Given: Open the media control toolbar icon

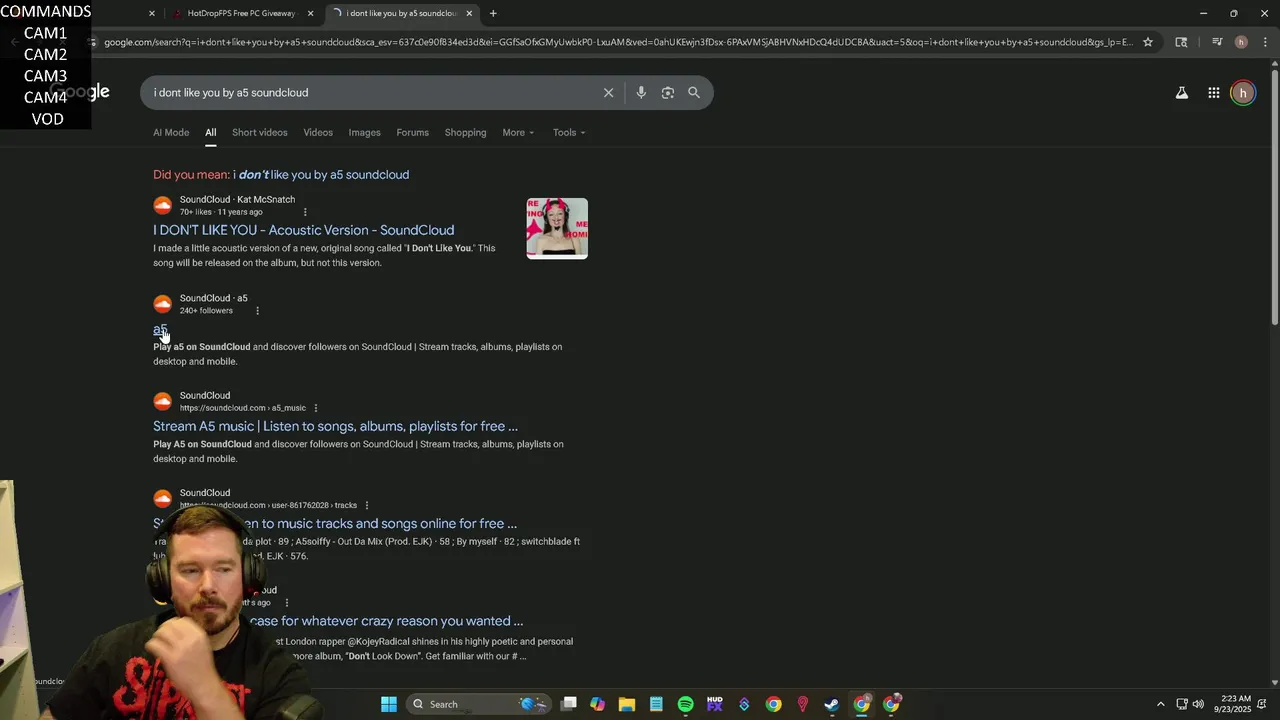Looking at the screenshot, I should click(x=1216, y=42).
